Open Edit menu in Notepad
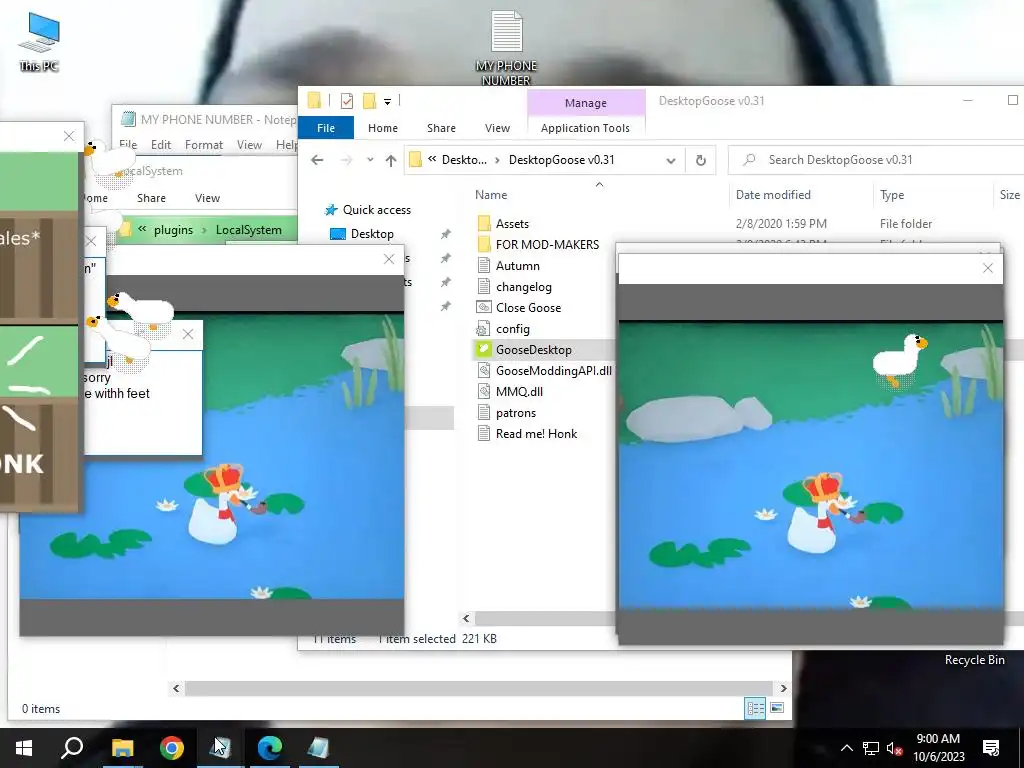The height and width of the screenshot is (768, 1024). point(161,145)
